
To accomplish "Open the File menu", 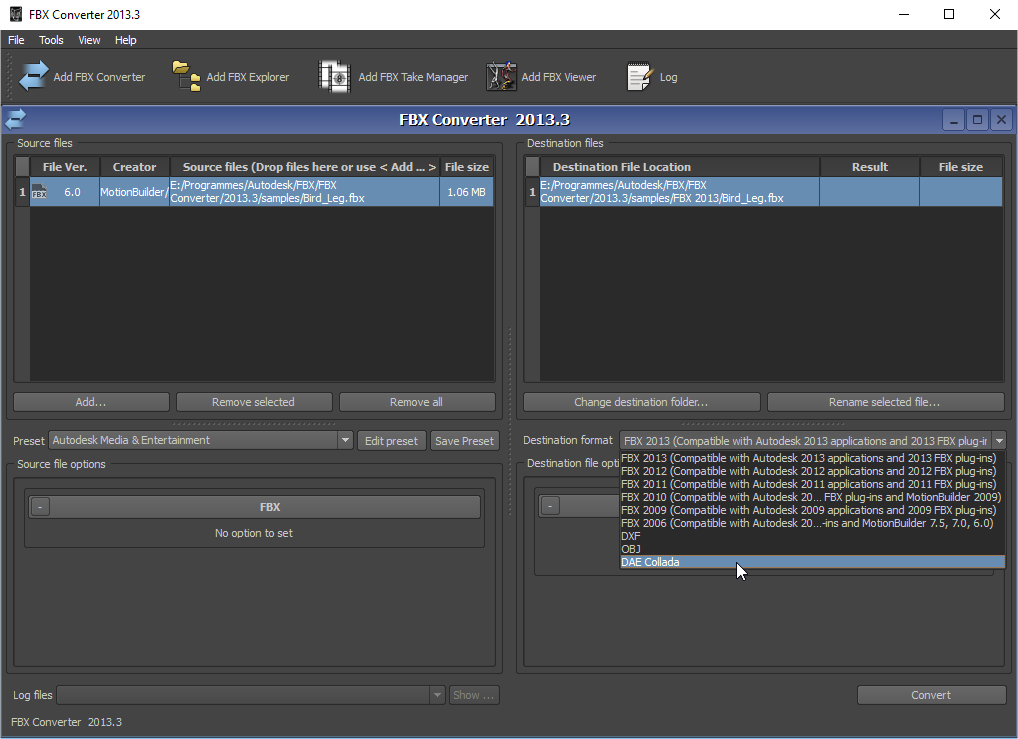I will coord(16,40).
